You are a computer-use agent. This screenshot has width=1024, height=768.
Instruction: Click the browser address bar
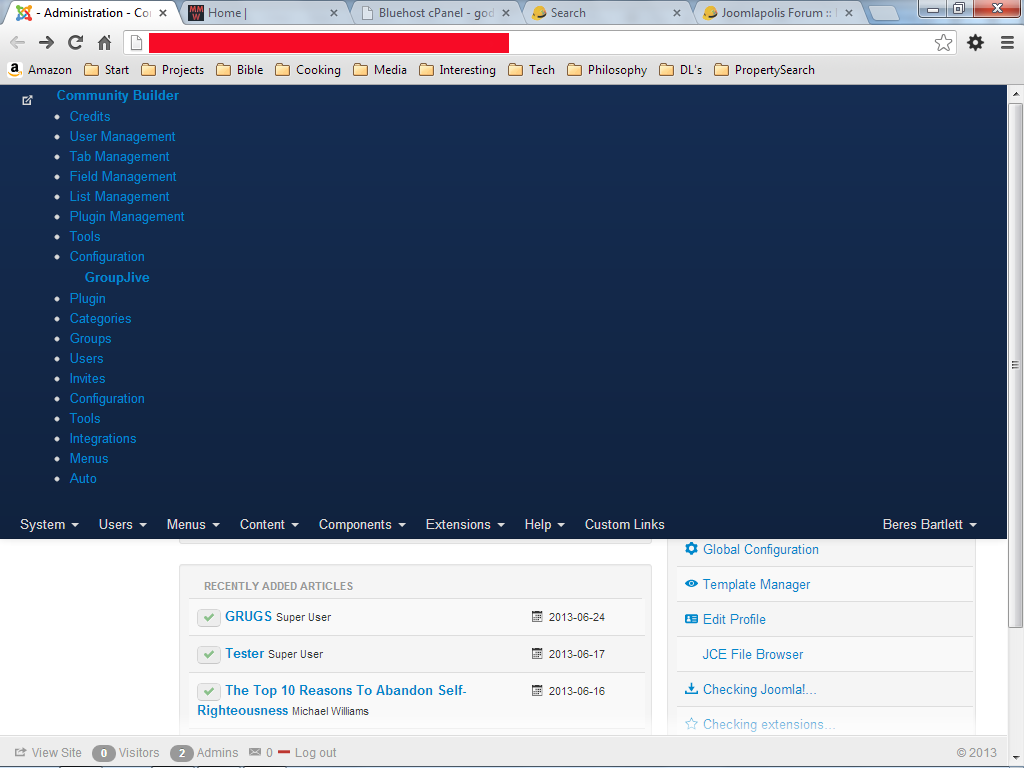(539, 43)
